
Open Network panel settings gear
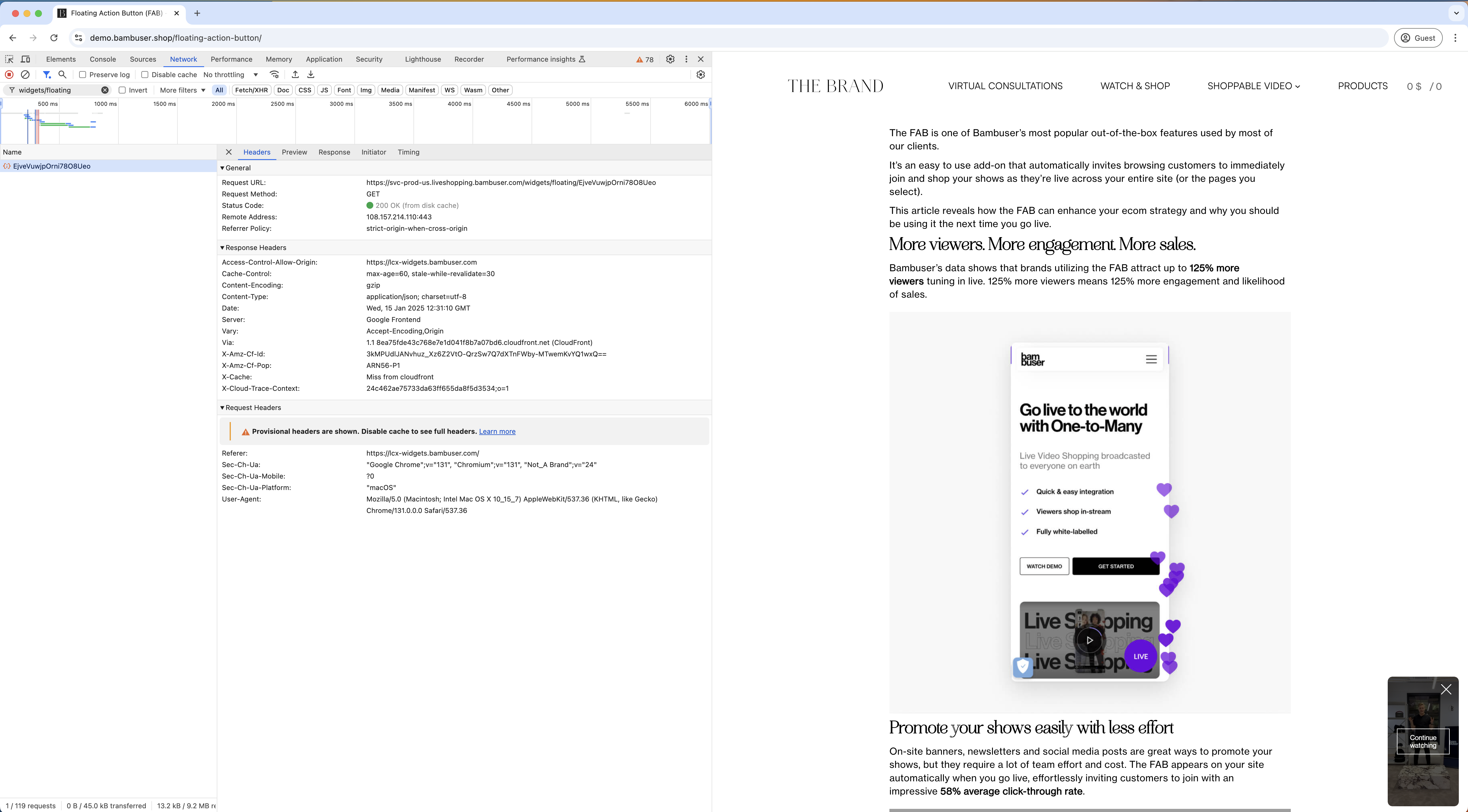point(701,75)
